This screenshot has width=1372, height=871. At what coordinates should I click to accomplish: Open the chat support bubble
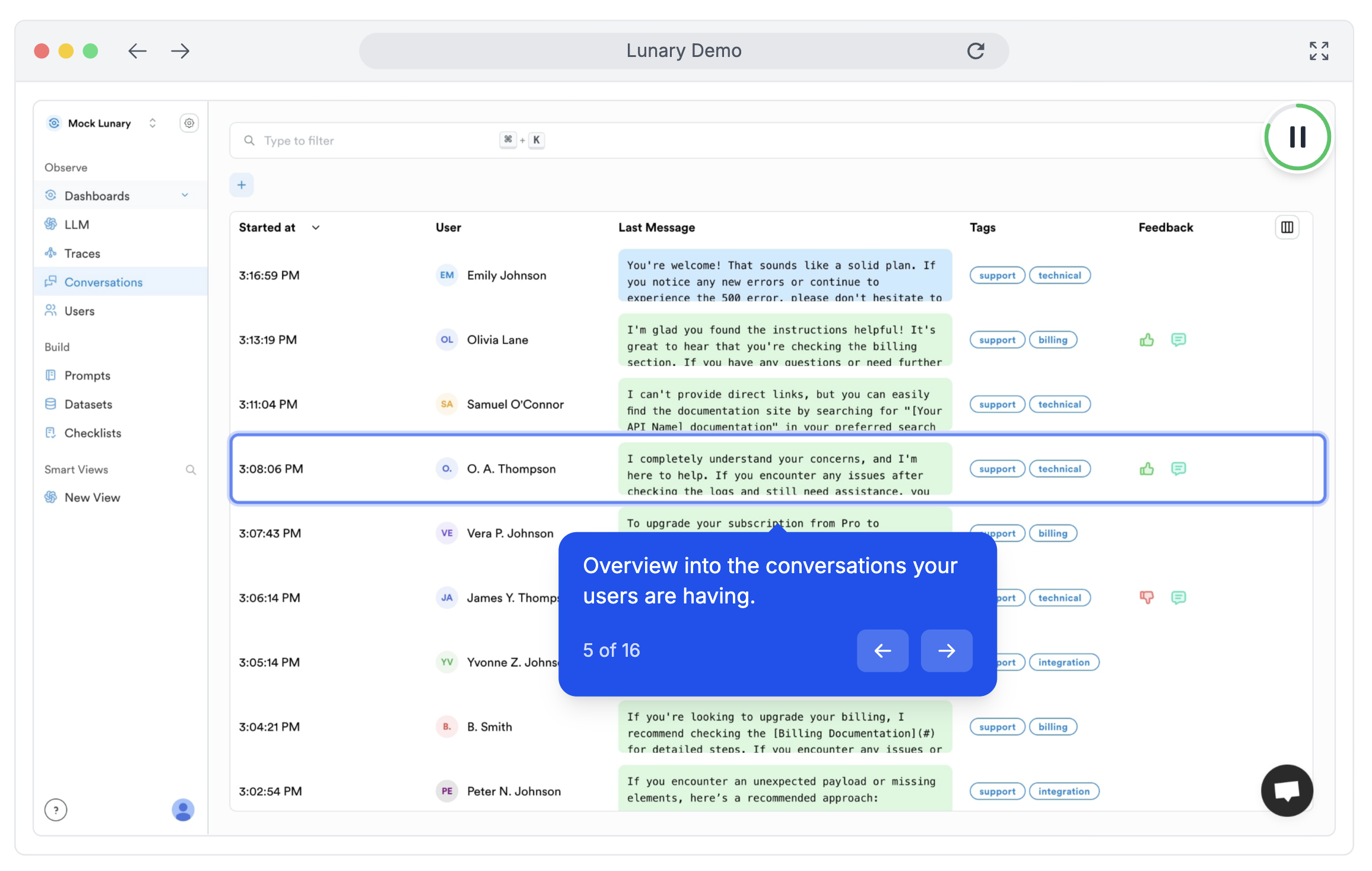tap(1287, 790)
